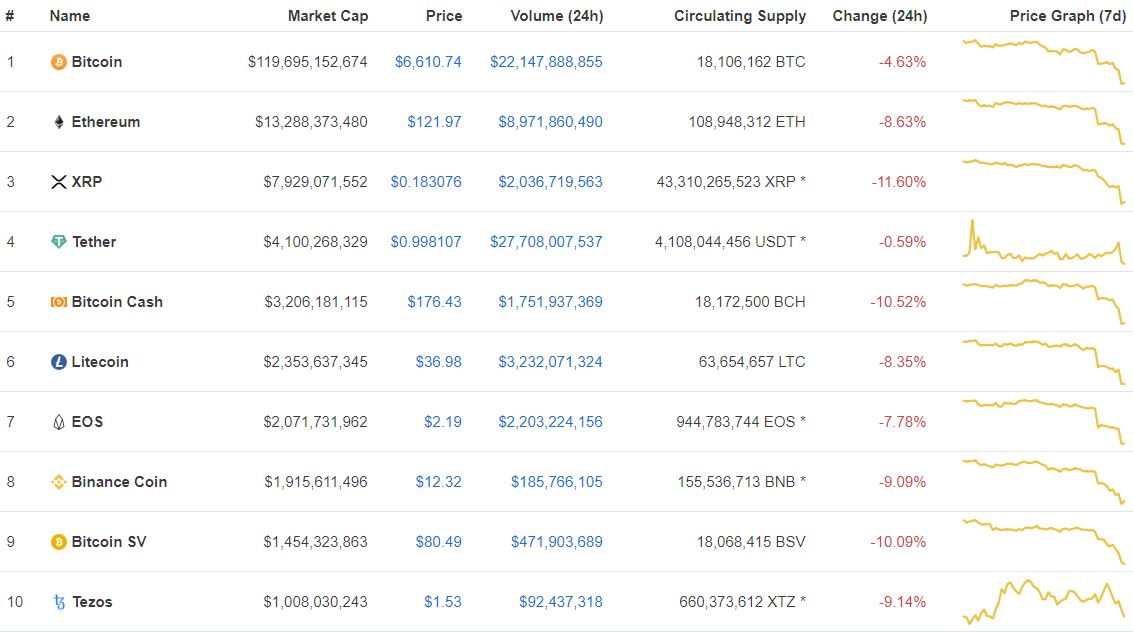Click Ethereum price $121.97
Image resolution: width=1133 pixels, height=632 pixels.
[434, 122]
